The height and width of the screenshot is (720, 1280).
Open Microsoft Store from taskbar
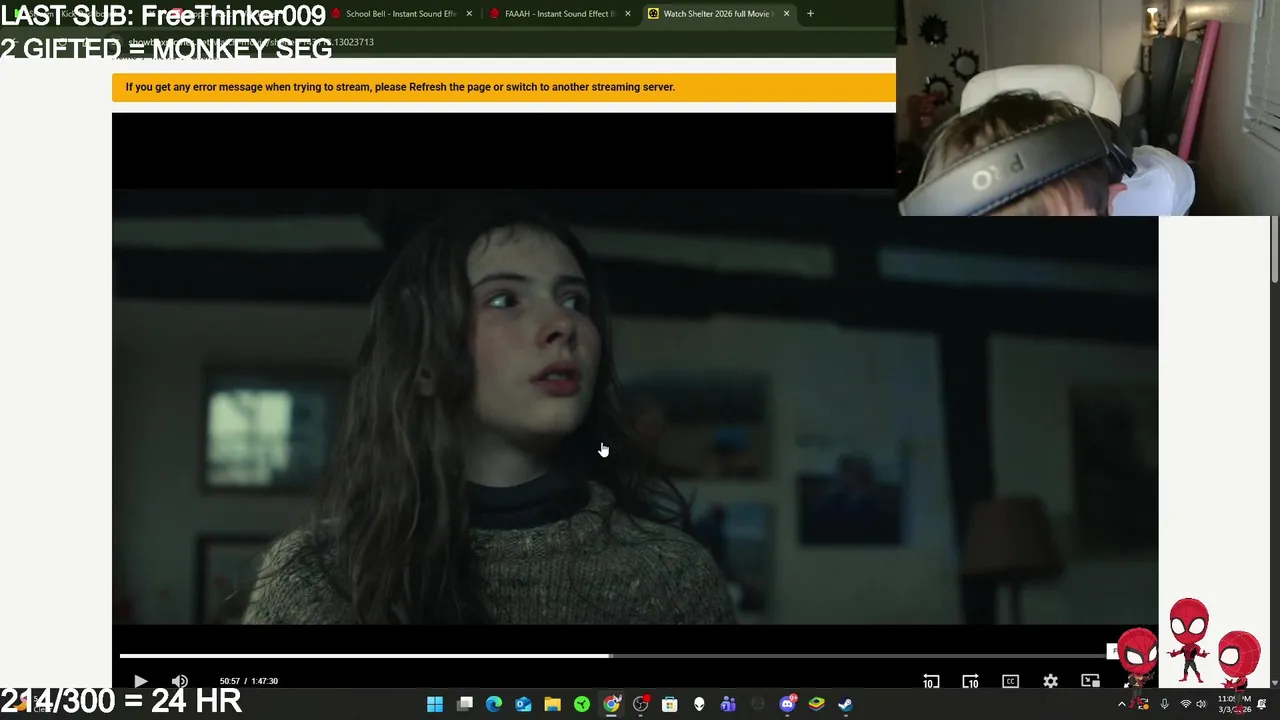(670, 705)
